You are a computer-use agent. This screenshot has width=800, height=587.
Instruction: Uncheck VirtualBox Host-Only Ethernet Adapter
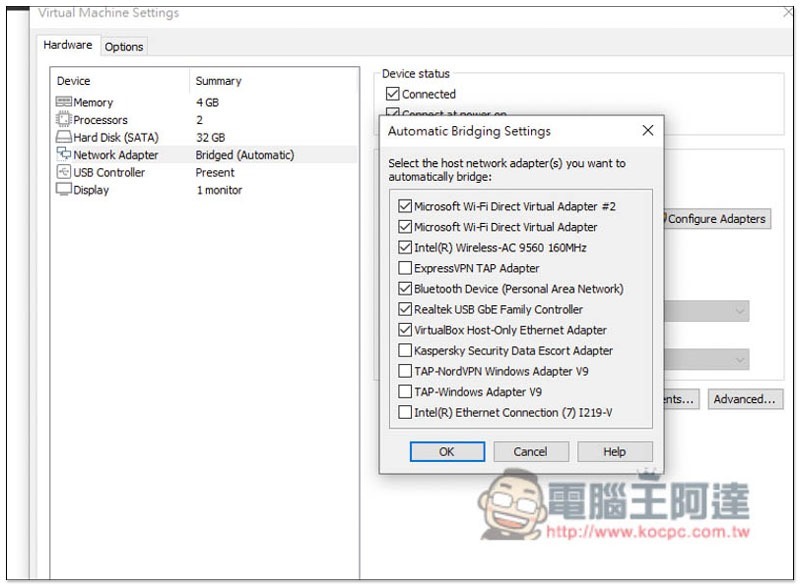coord(405,330)
